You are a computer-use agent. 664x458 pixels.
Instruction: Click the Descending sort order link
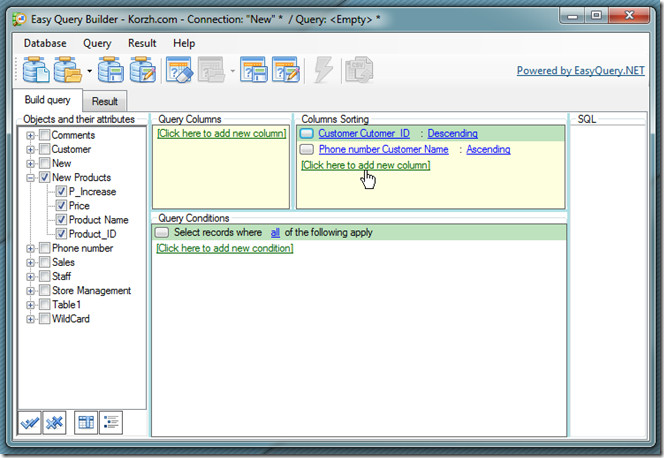[x=452, y=133]
